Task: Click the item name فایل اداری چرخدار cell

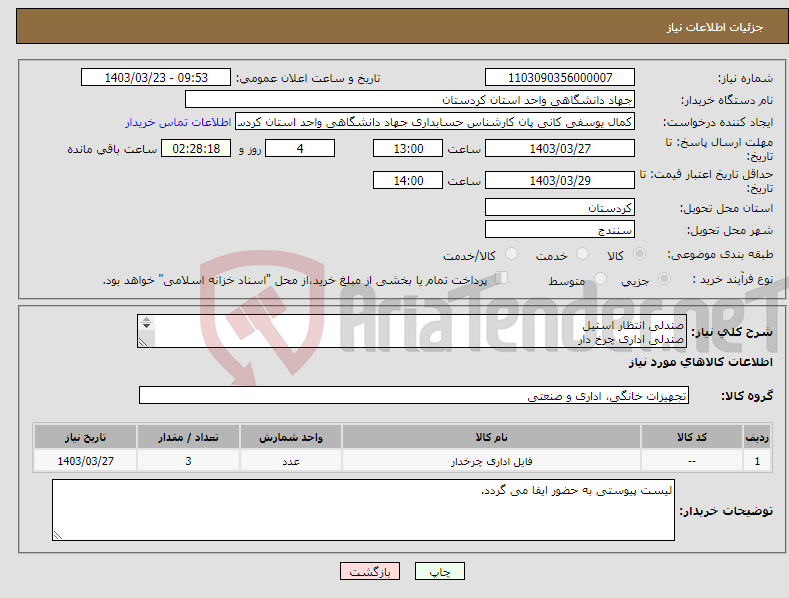Action: click(491, 461)
